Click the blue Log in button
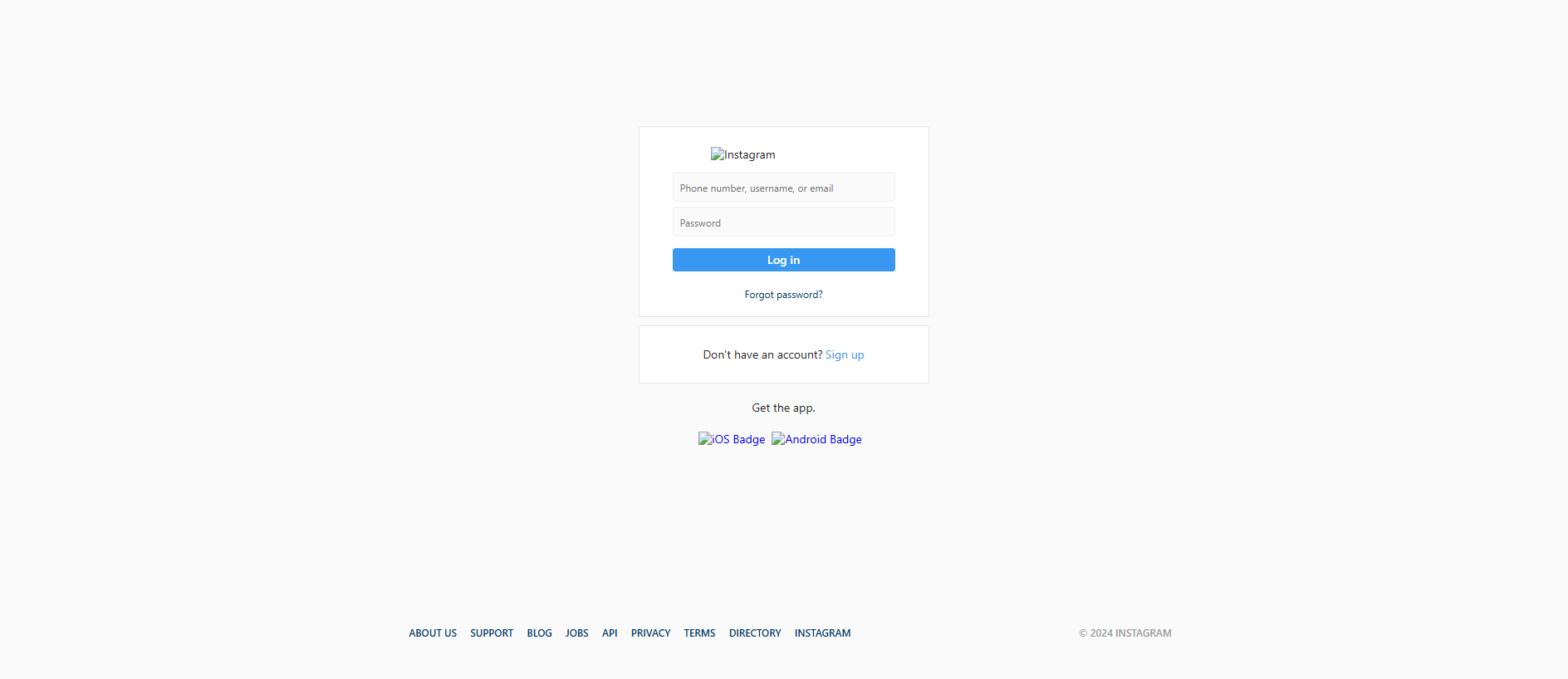The width and height of the screenshot is (1568, 679). point(784,260)
